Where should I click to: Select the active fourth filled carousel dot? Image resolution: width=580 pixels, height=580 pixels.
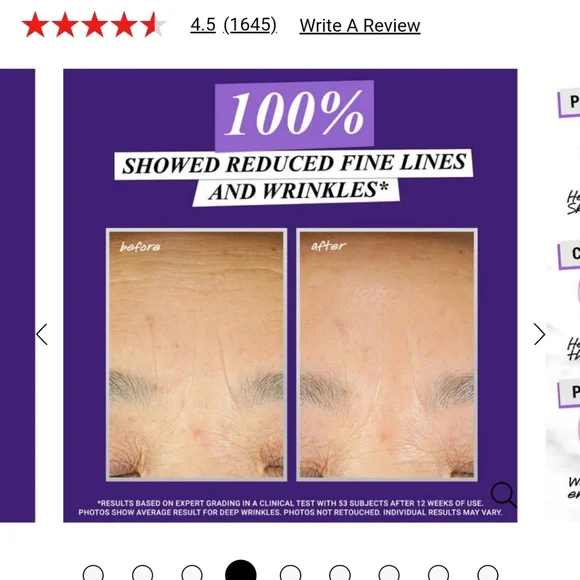tap(241, 570)
